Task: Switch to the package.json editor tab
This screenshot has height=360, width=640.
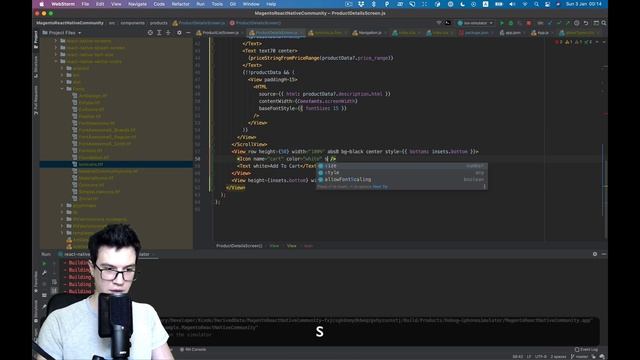Action: point(473,33)
